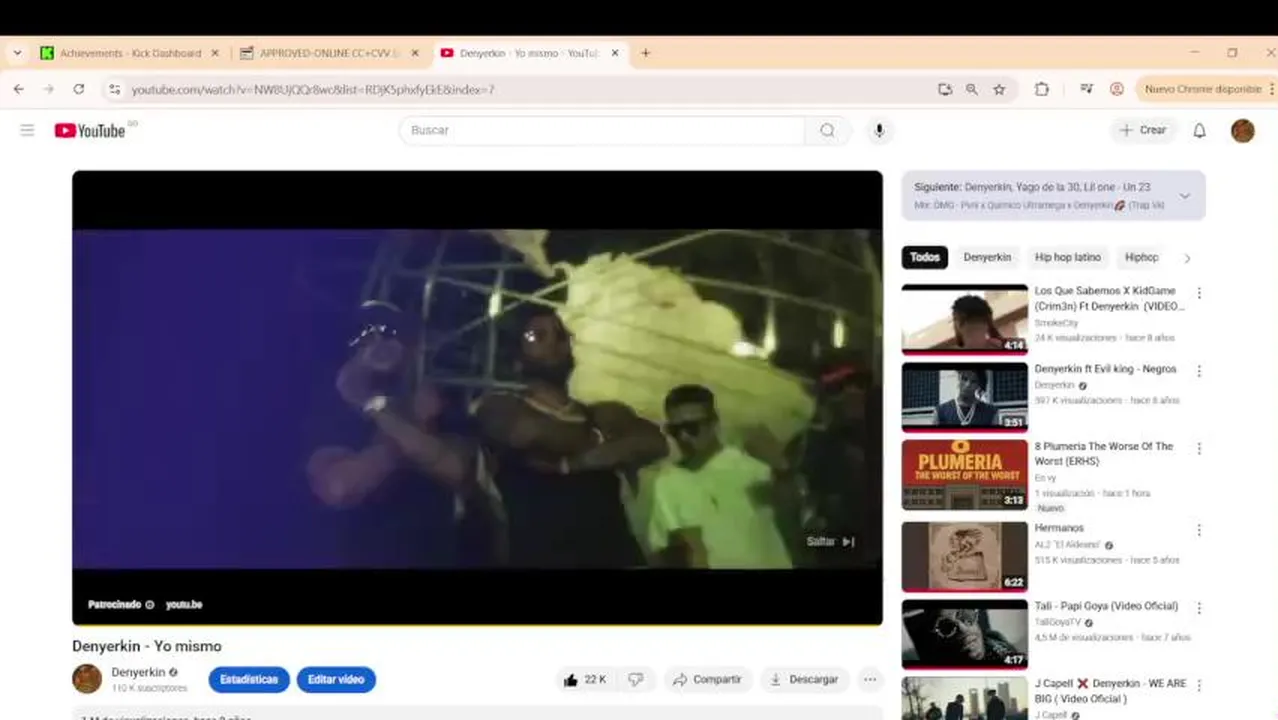Open options for Los Que Sabemos video
This screenshot has width=1278, height=720.
(1199, 293)
